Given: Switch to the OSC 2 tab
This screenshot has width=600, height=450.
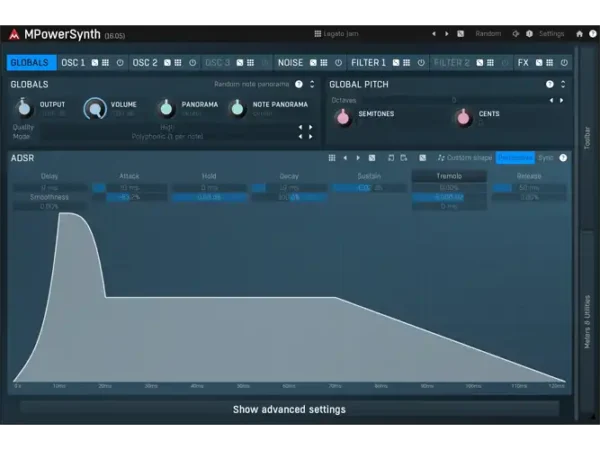Looking at the screenshot, I should 145,62.
